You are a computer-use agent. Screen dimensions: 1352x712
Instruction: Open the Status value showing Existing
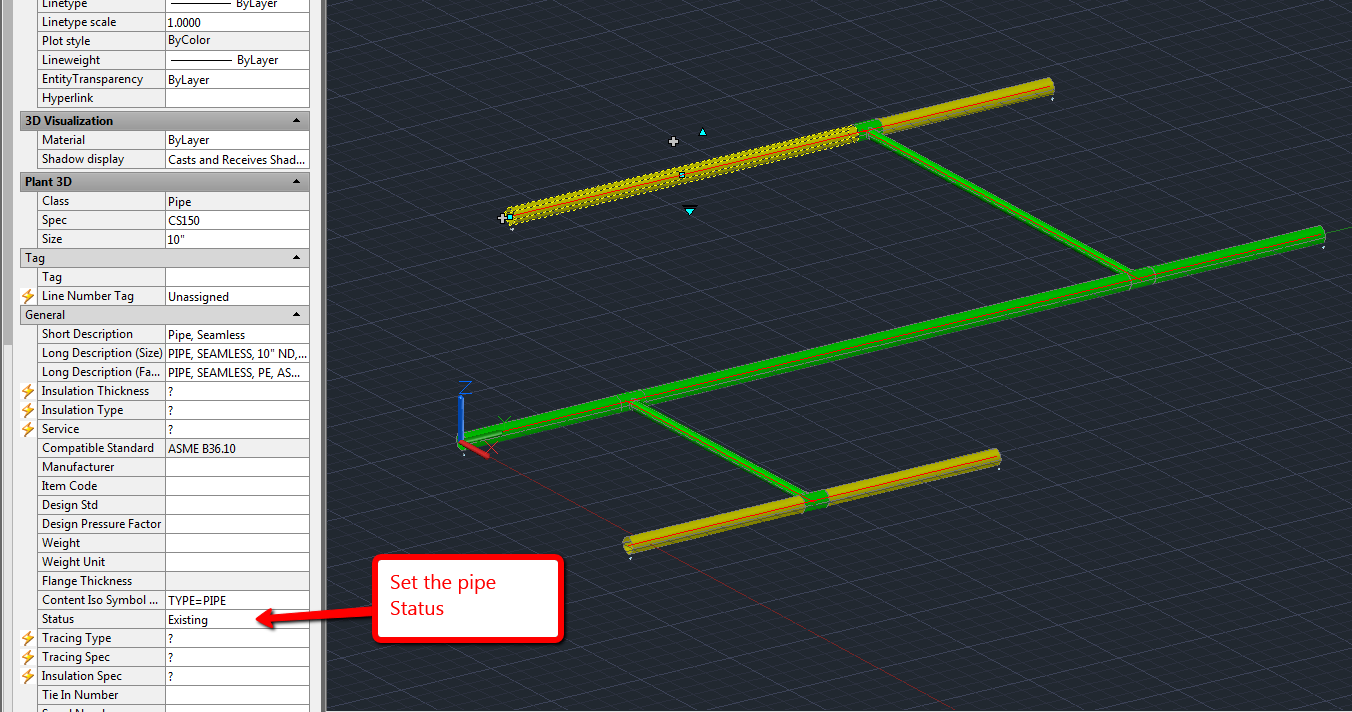click(x=237, y=619)
